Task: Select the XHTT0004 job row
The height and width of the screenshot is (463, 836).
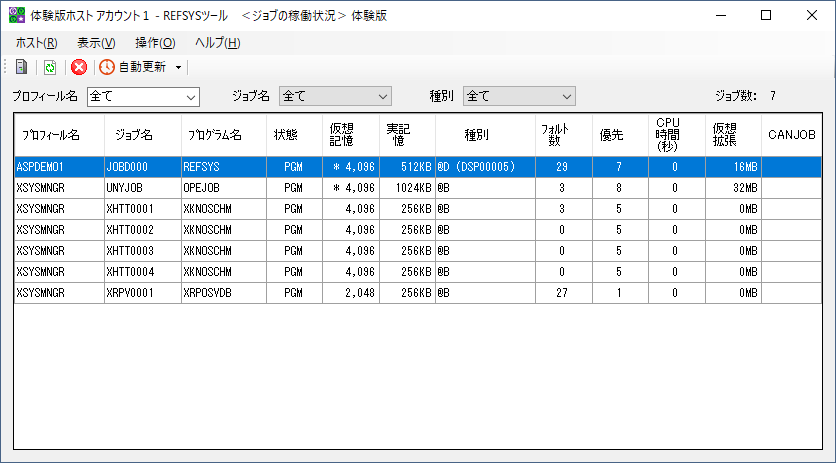Action: (x=417, y=272)
